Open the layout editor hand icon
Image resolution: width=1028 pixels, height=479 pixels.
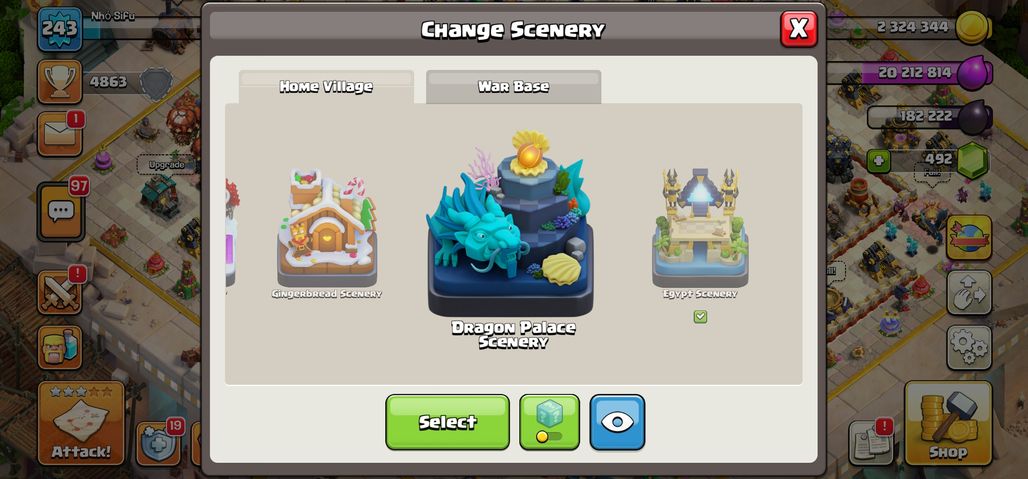[969, 292]
